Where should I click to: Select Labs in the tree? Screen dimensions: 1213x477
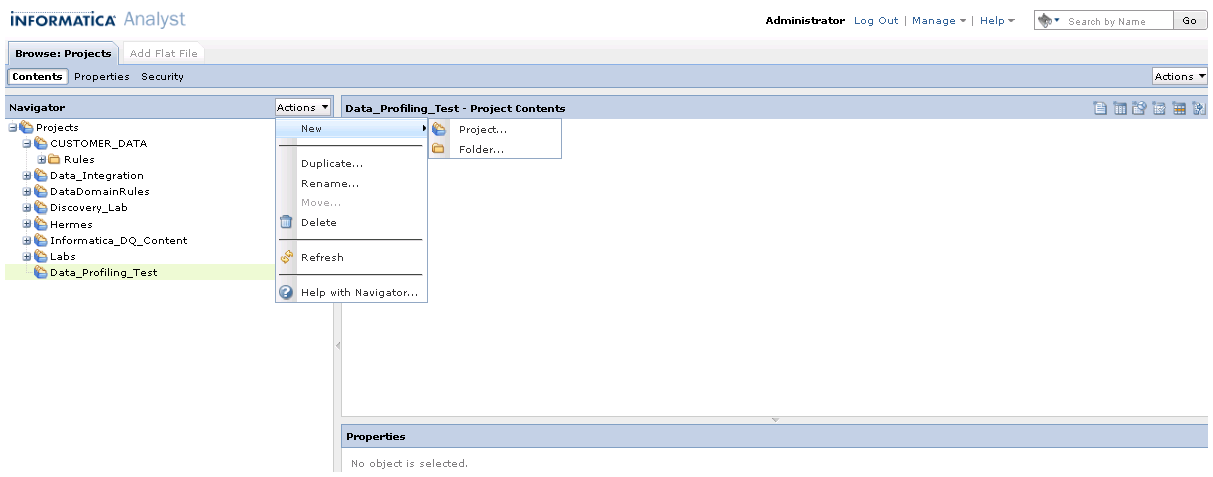[x=63, y=257]
